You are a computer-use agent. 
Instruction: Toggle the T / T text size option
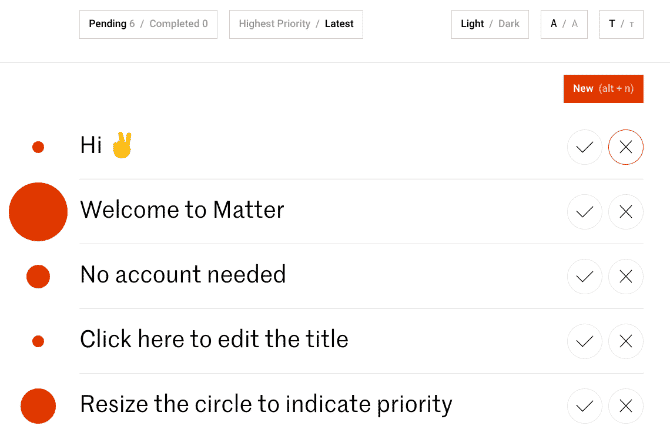[x=621, y=24]
